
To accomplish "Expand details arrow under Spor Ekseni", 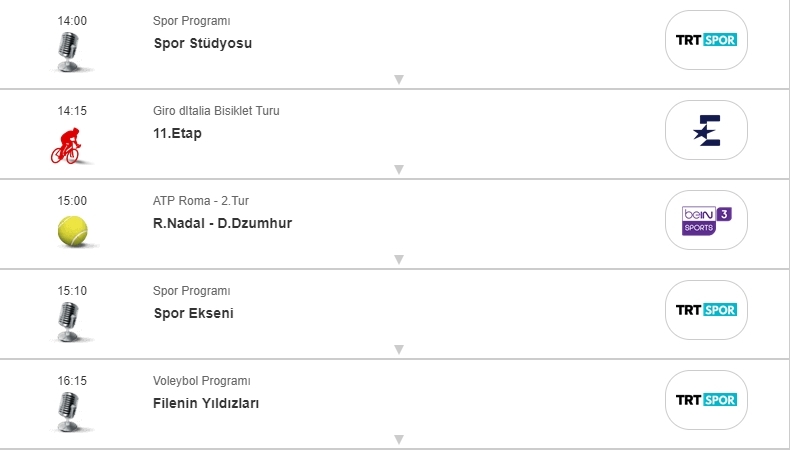I will click(398, 349).
